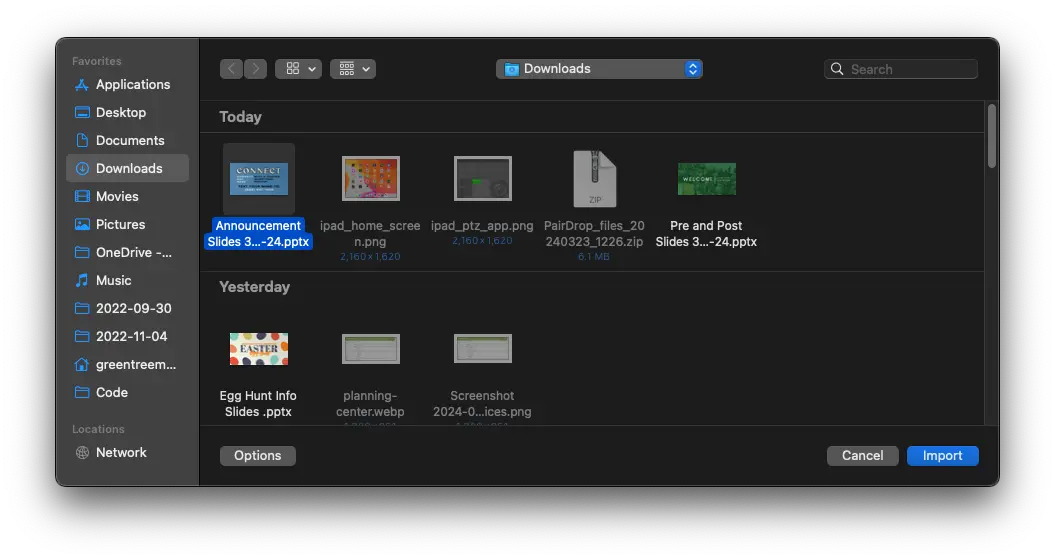The width and height of the screenshot is (1055, 560).
Task: Click the Import button
Action: (x=943, y=456)
